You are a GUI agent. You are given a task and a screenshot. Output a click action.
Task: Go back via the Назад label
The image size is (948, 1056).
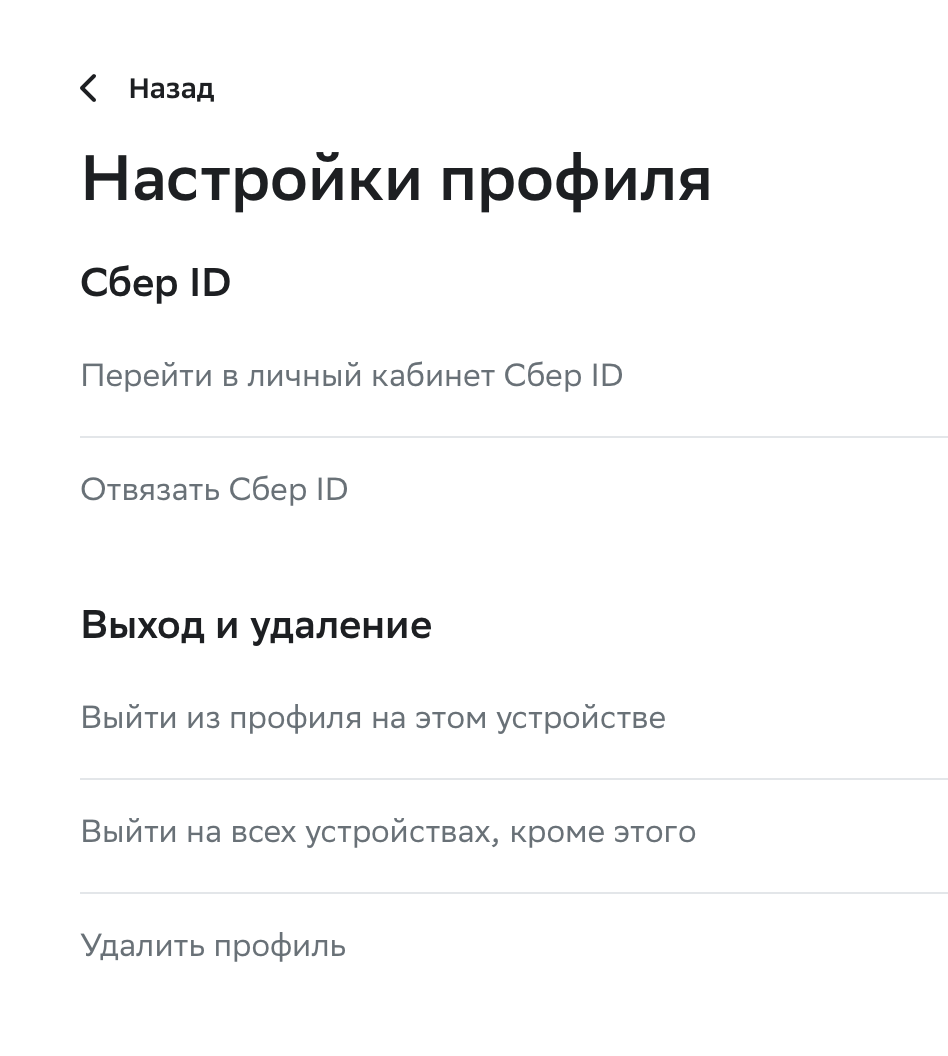(x=172, y=89)
